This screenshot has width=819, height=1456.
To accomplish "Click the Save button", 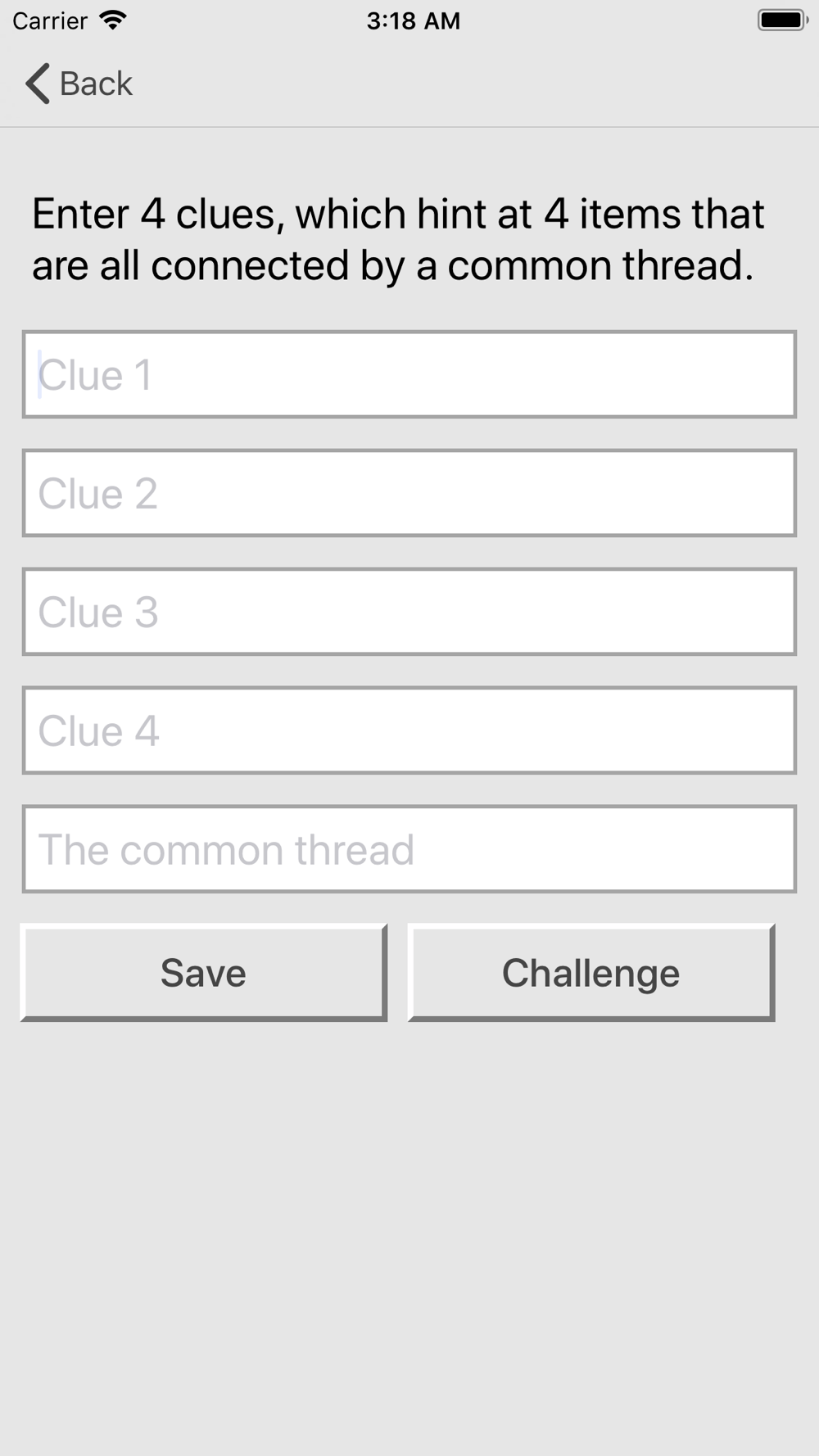I will point(204,973).
